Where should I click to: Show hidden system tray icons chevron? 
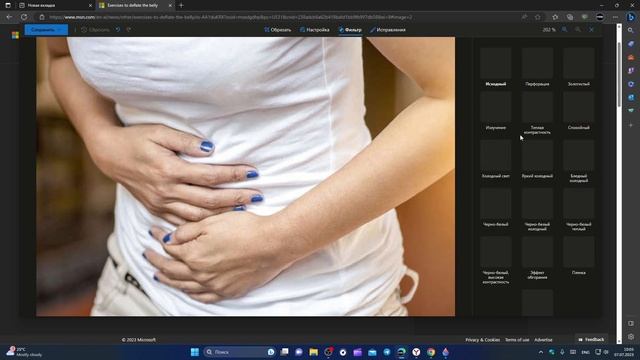click(541, 352)
